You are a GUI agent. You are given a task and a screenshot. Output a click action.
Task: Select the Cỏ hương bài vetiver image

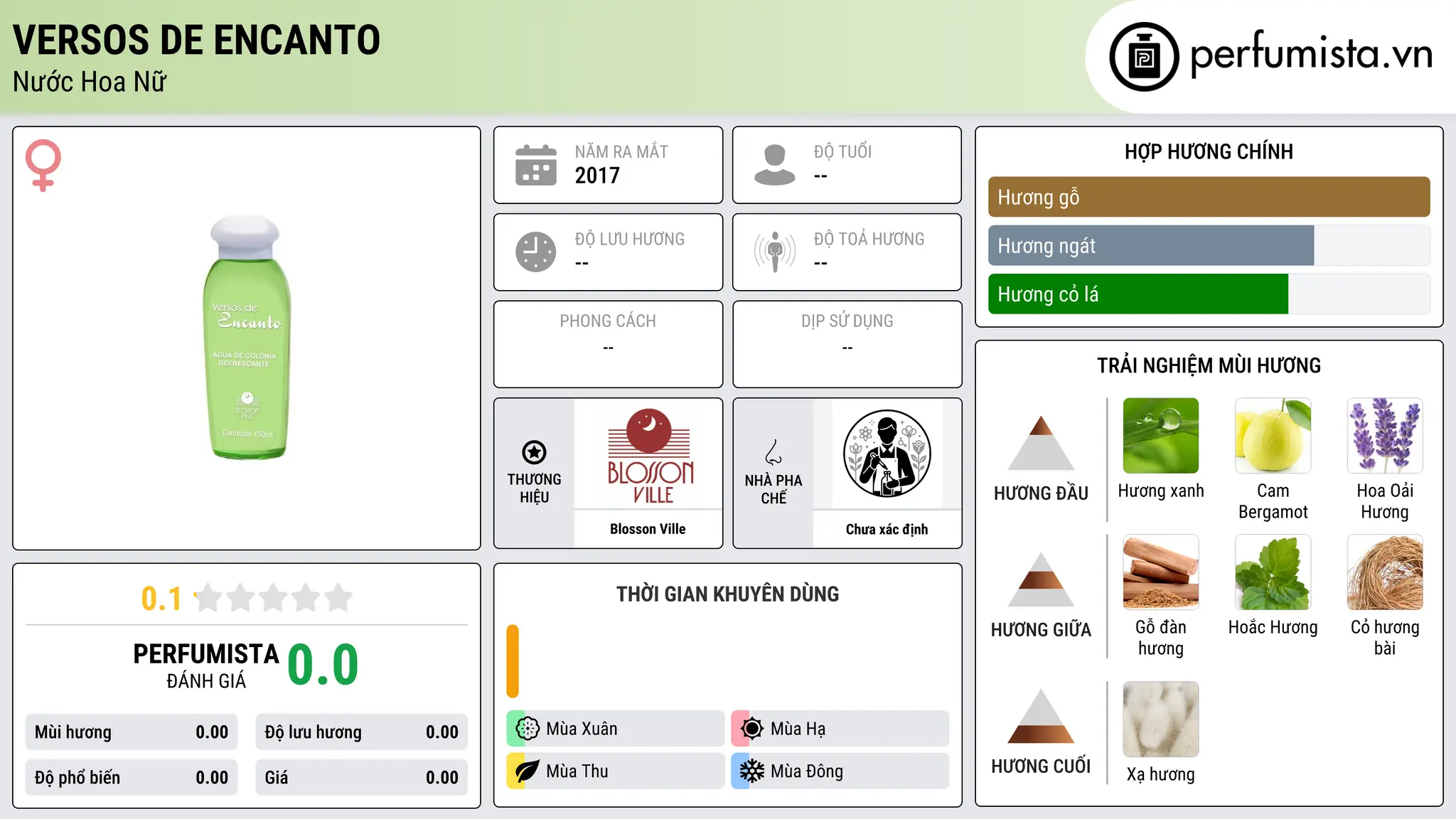coord(1385,572)
